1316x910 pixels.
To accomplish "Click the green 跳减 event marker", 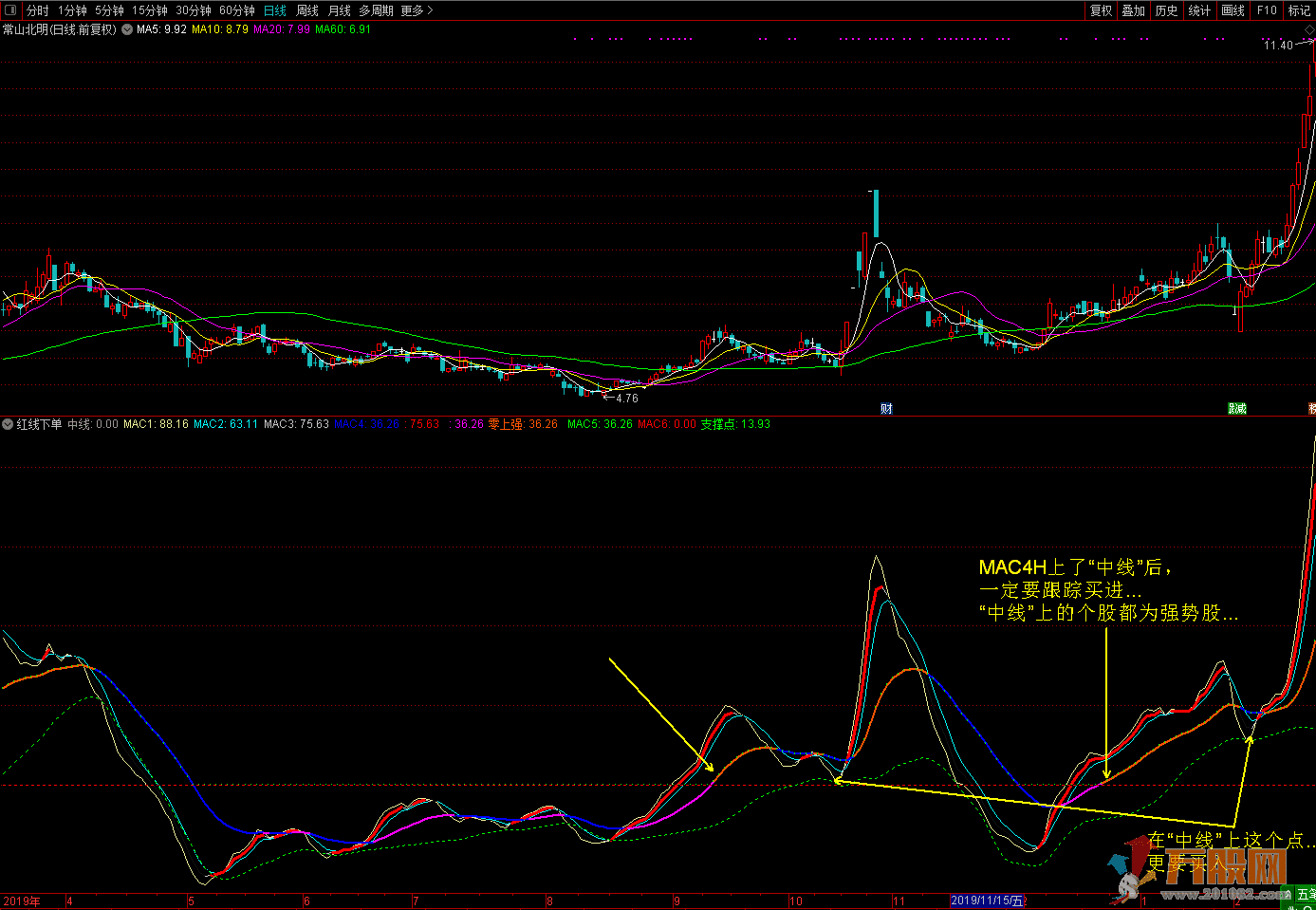I will point(1237,409).
